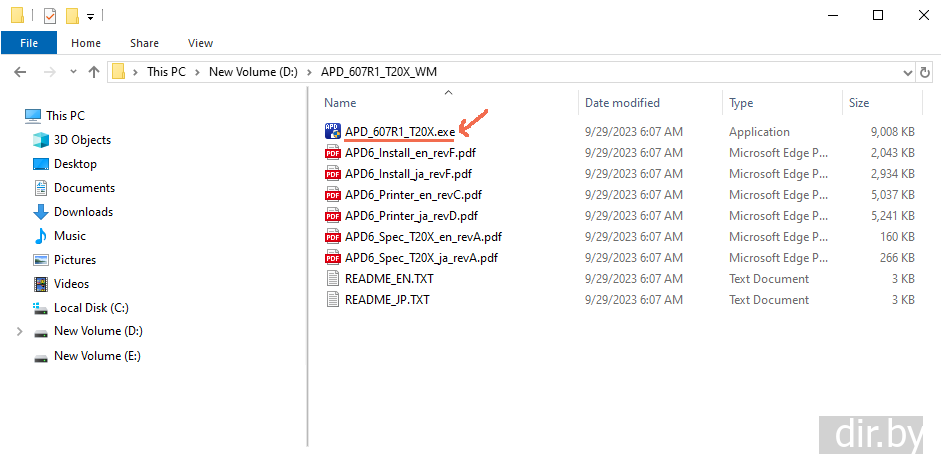Click the 3D Objects cube icon

(x=40, y=140)
